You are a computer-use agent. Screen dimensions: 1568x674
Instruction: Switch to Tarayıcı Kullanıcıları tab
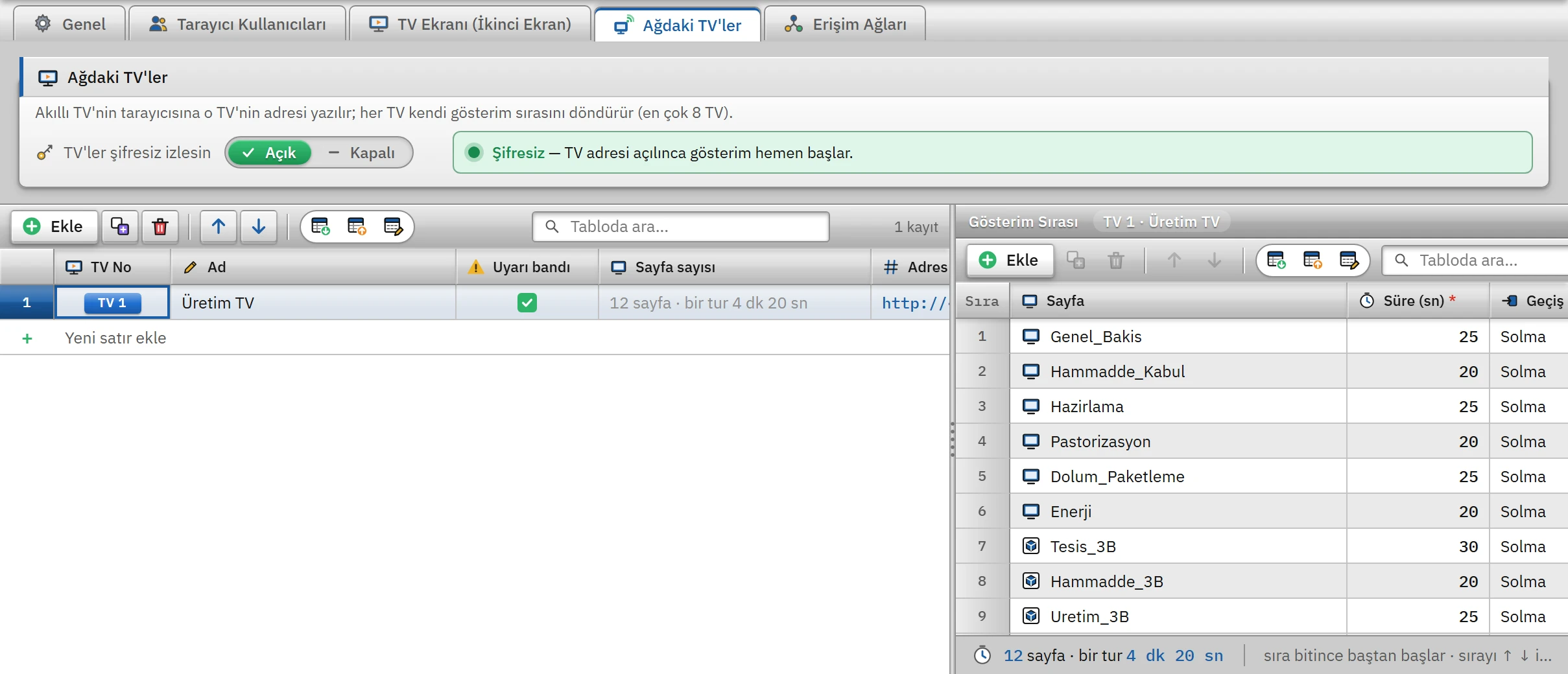(237, 24)
